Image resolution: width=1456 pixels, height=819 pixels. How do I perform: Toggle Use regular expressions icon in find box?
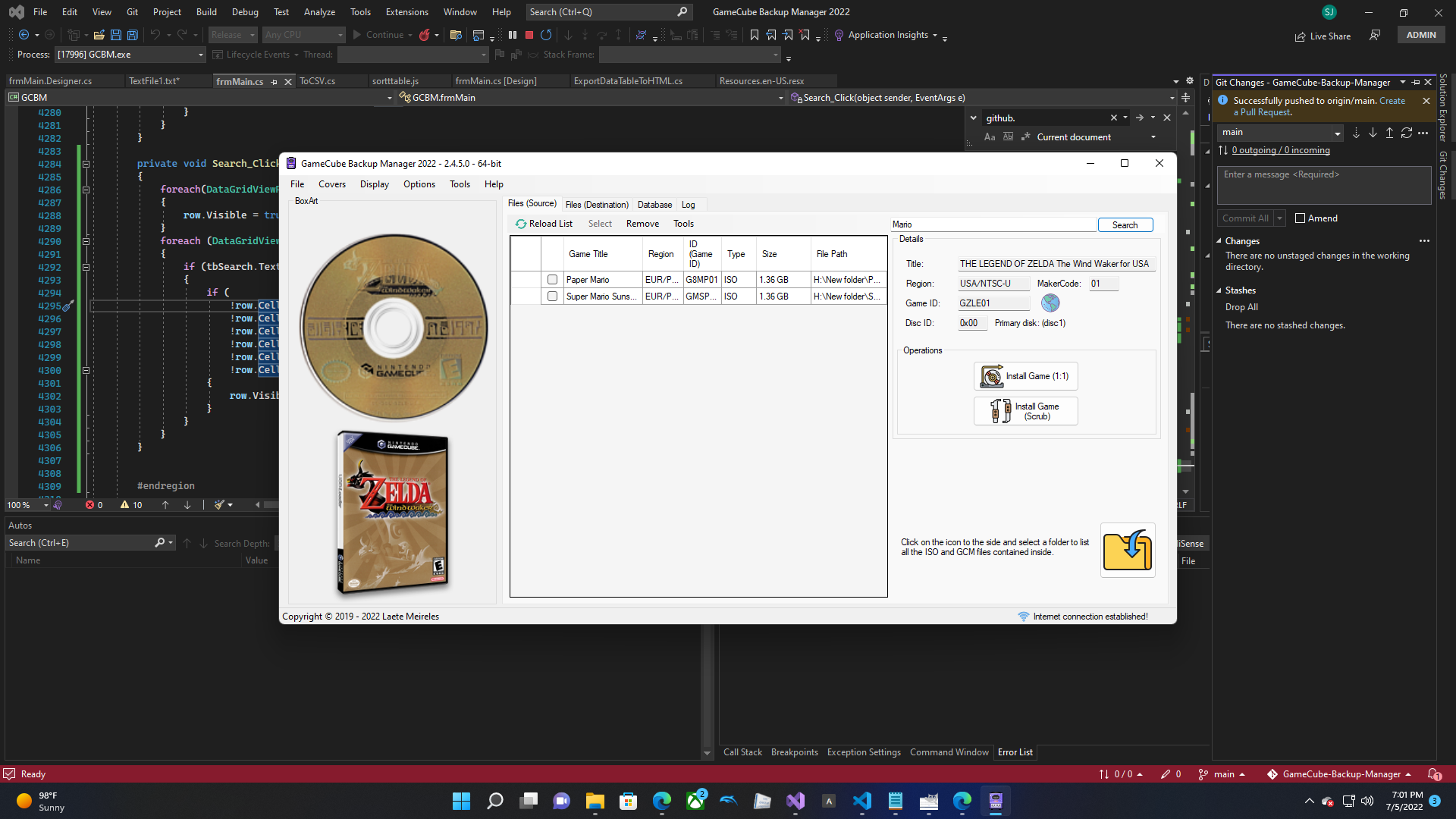[1026, 137]
